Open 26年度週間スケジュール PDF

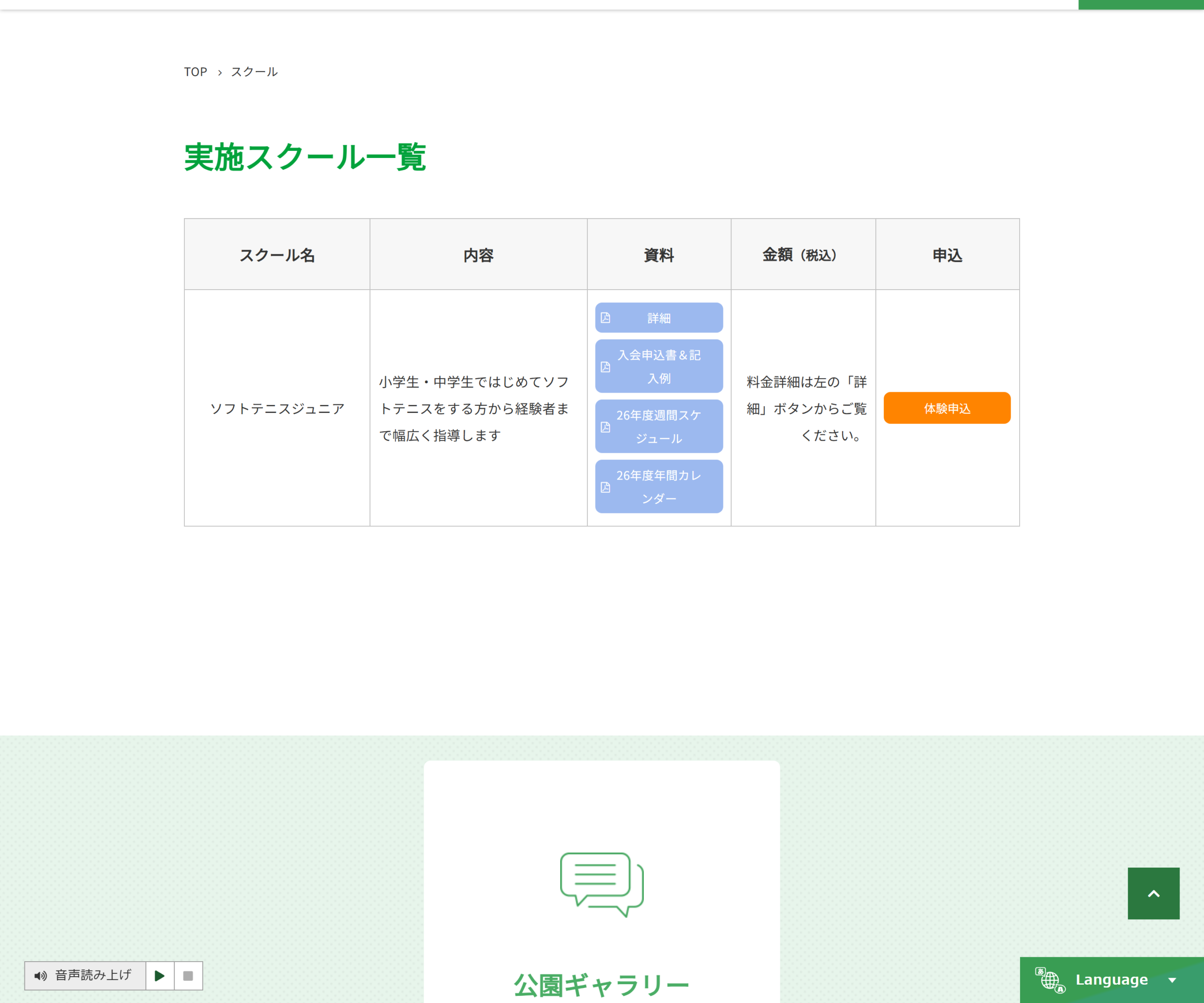pyautogui.click(x=659, y=426)
